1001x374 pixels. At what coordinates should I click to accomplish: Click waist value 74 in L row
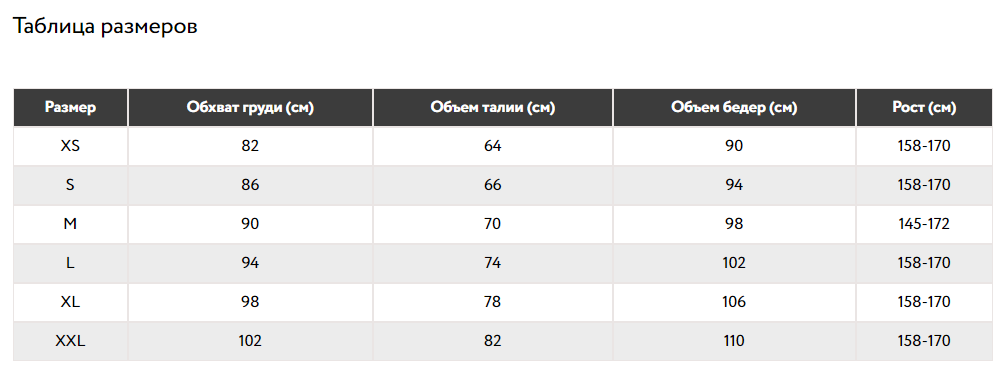pyautogui.click(x=493, y=263)
